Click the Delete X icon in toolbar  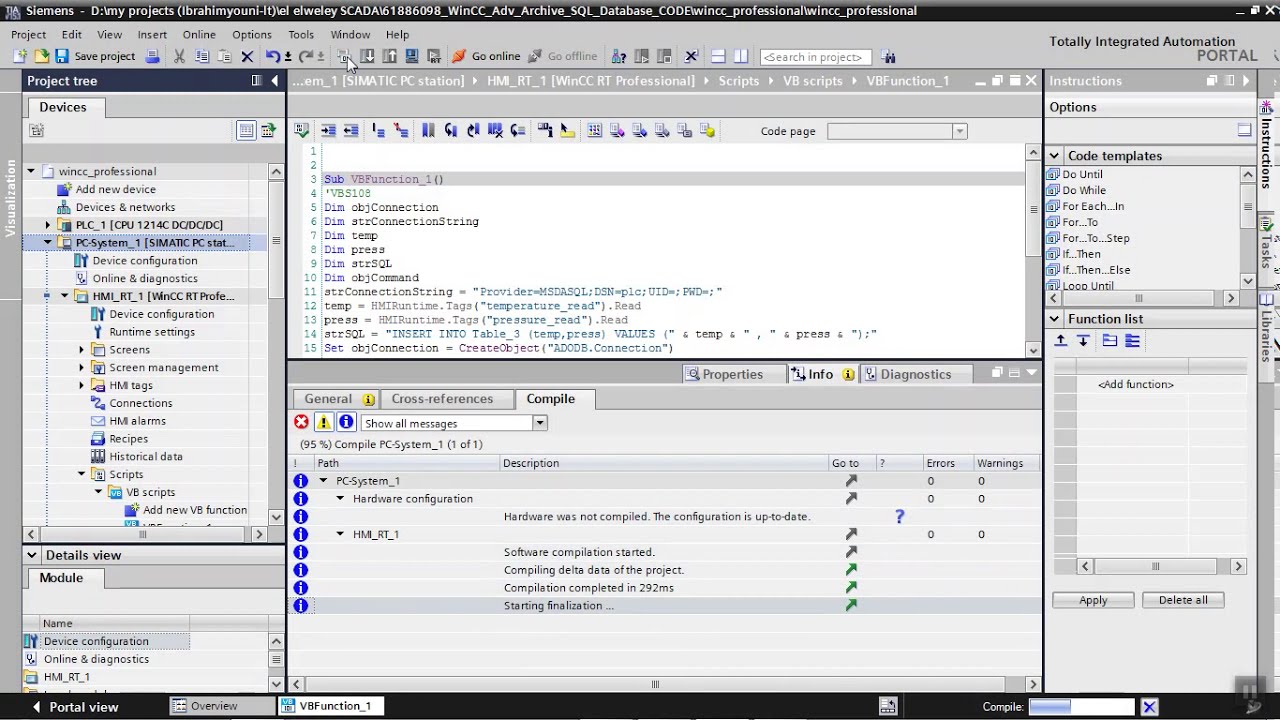click(247, 56)
